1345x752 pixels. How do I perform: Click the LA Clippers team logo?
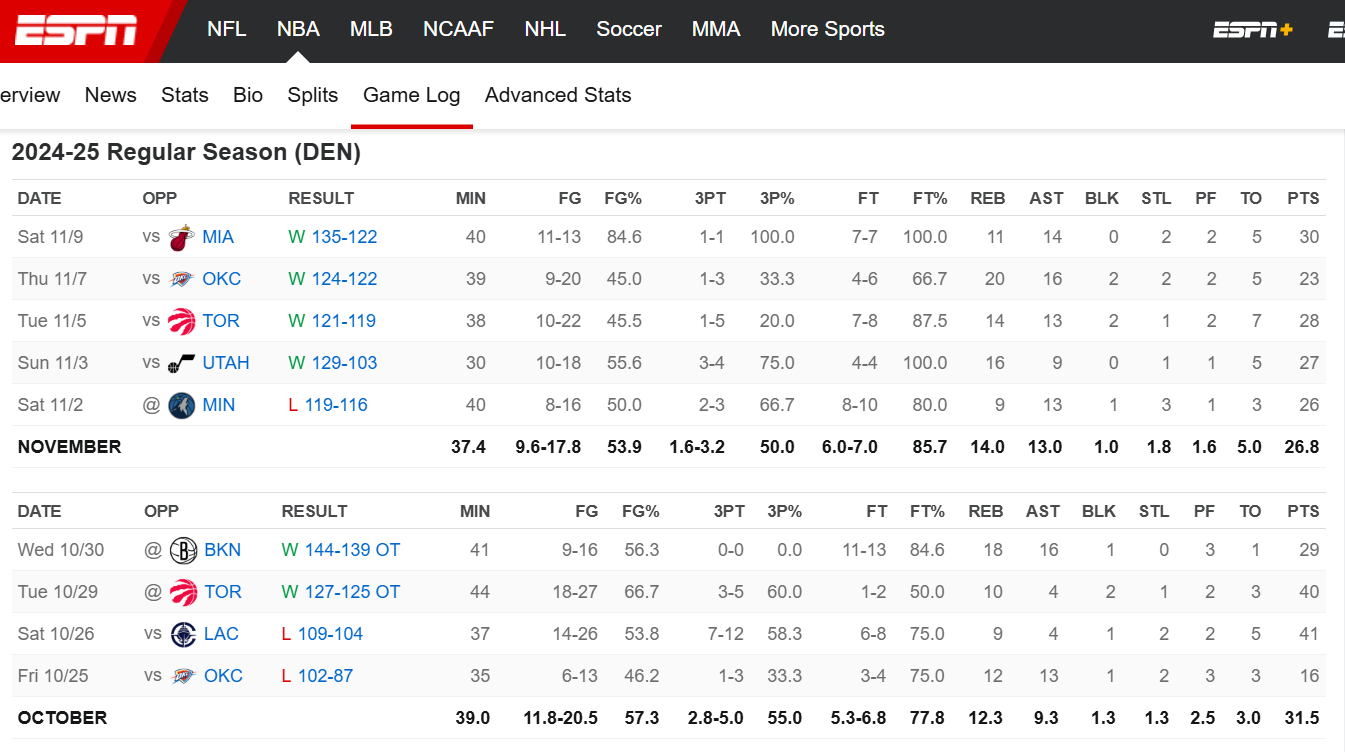point(183,635)
